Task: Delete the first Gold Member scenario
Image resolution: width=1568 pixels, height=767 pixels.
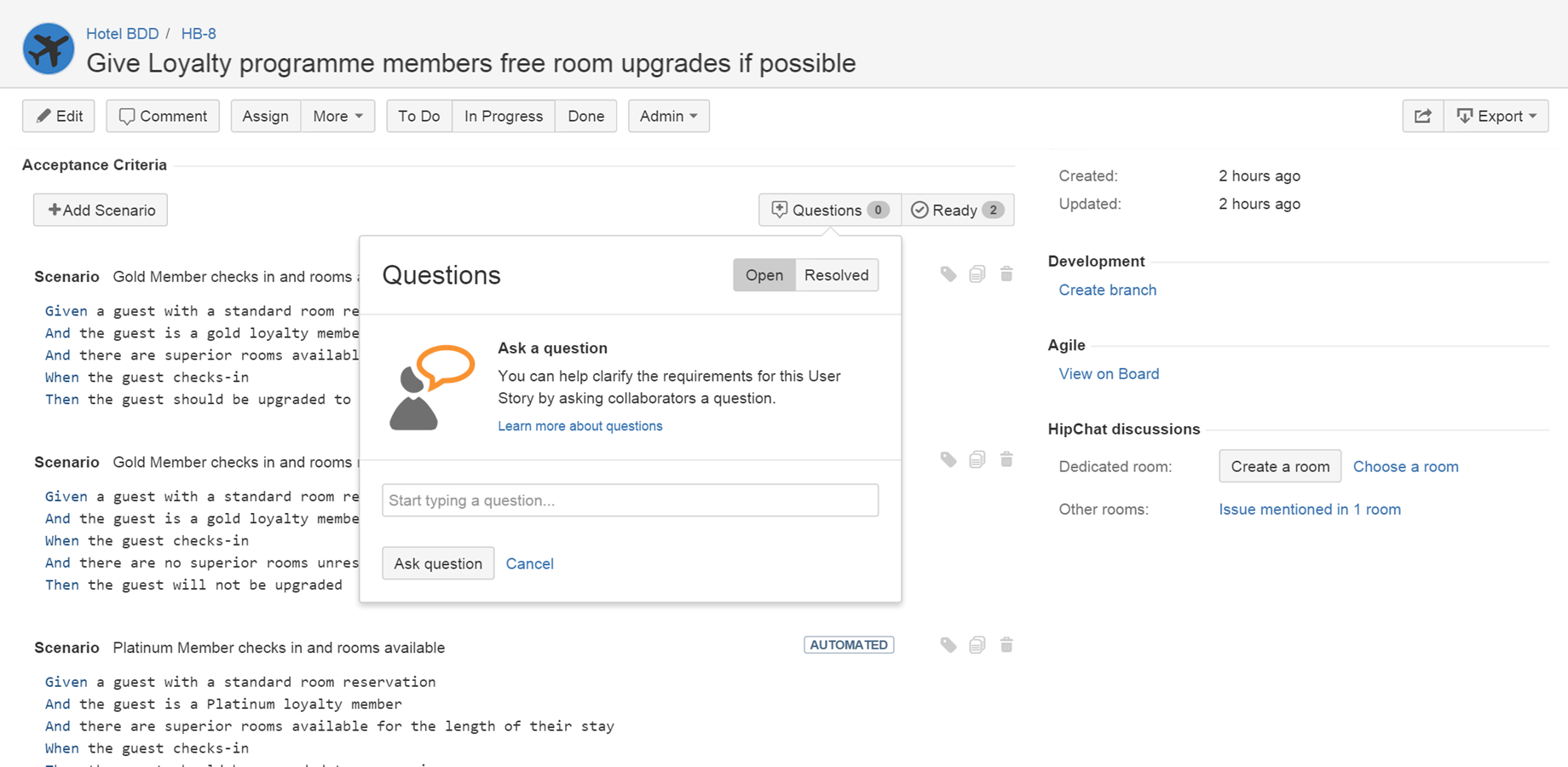Action: pos(1006,274)
